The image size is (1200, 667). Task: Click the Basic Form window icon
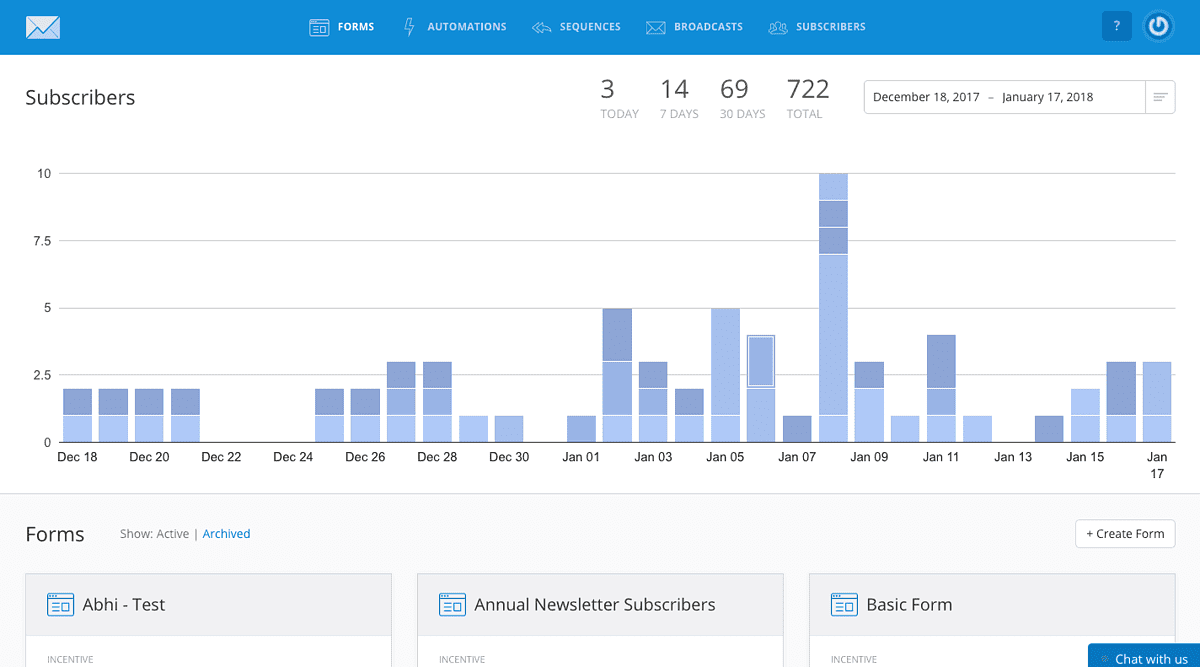pos(845,605)
